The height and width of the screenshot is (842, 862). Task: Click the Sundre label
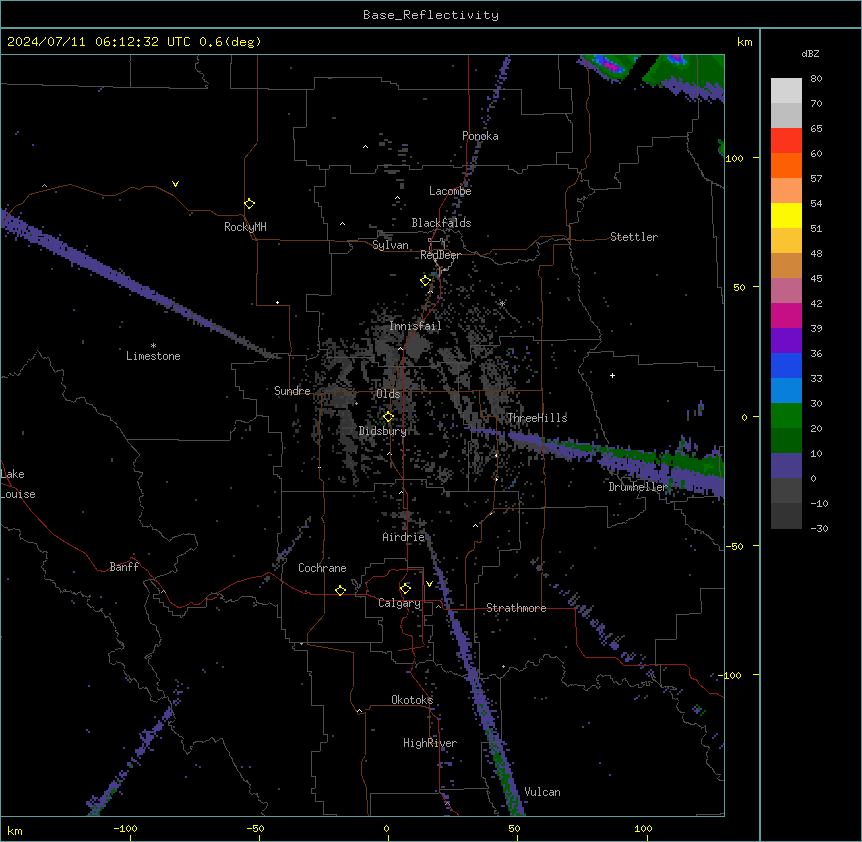pyautogui.click(x=292, y=391)
